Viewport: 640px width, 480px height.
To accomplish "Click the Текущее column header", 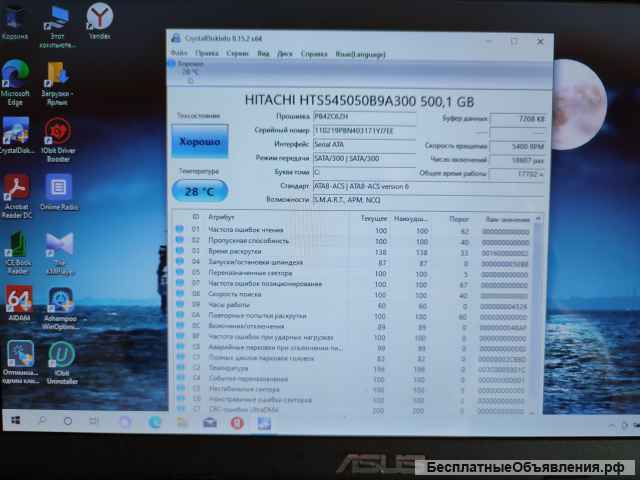I will (374, 219).
